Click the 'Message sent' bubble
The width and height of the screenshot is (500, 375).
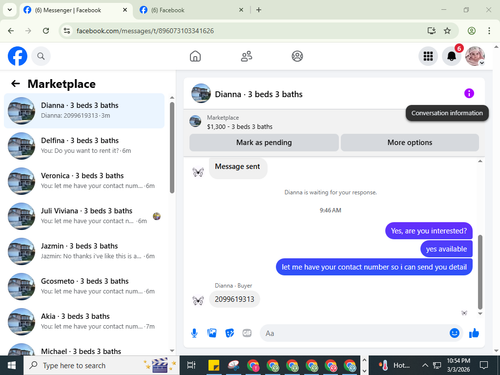[237, 167]
